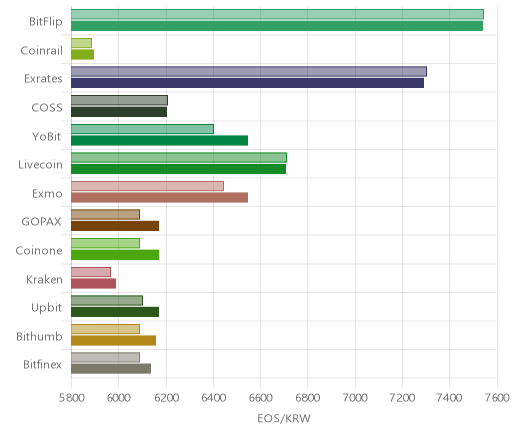Screen dimensions: 512x436
Task: Click the Livecoin dark green bar
Action: (178, 169)
